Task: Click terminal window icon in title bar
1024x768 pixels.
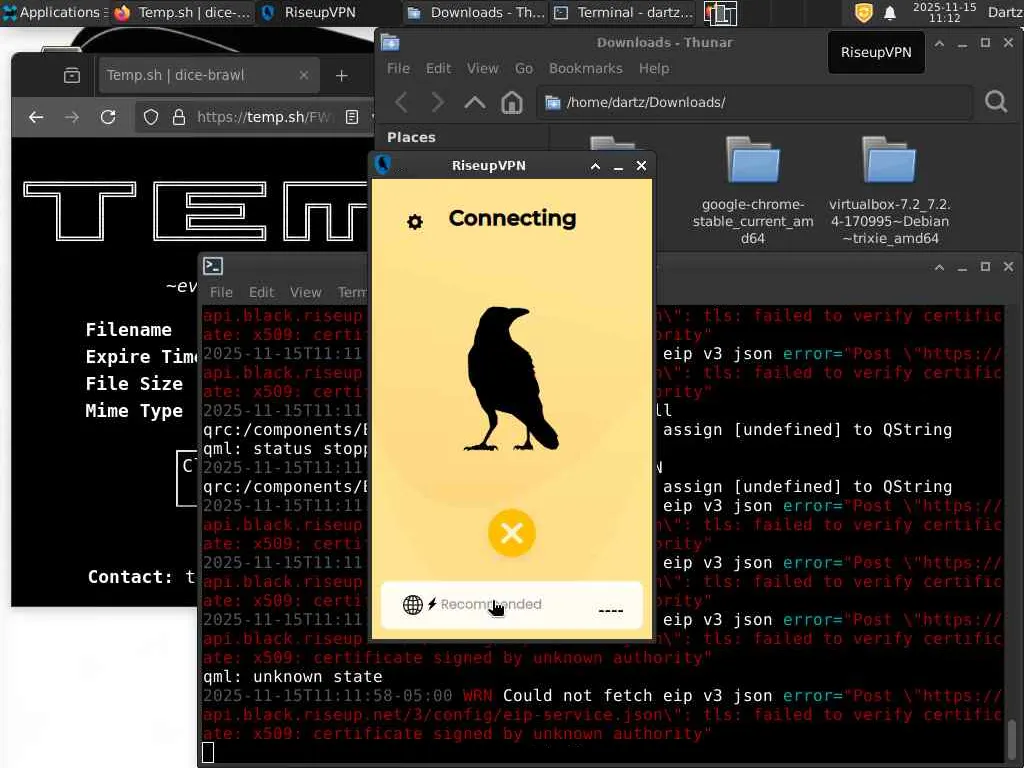Action: pyautogui.click(x=213, y=266)
